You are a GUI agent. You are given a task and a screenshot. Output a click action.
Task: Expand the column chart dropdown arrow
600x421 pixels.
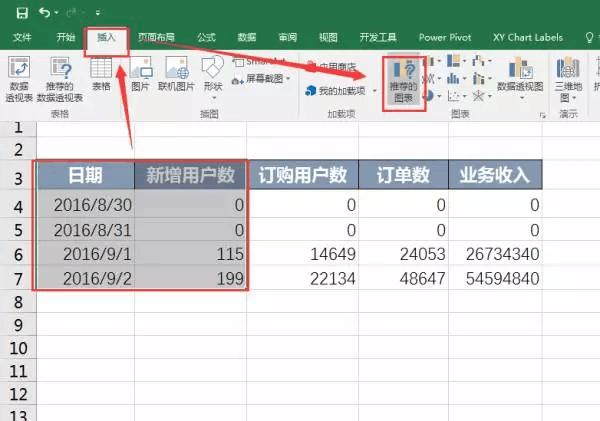(x=439, y=61)
